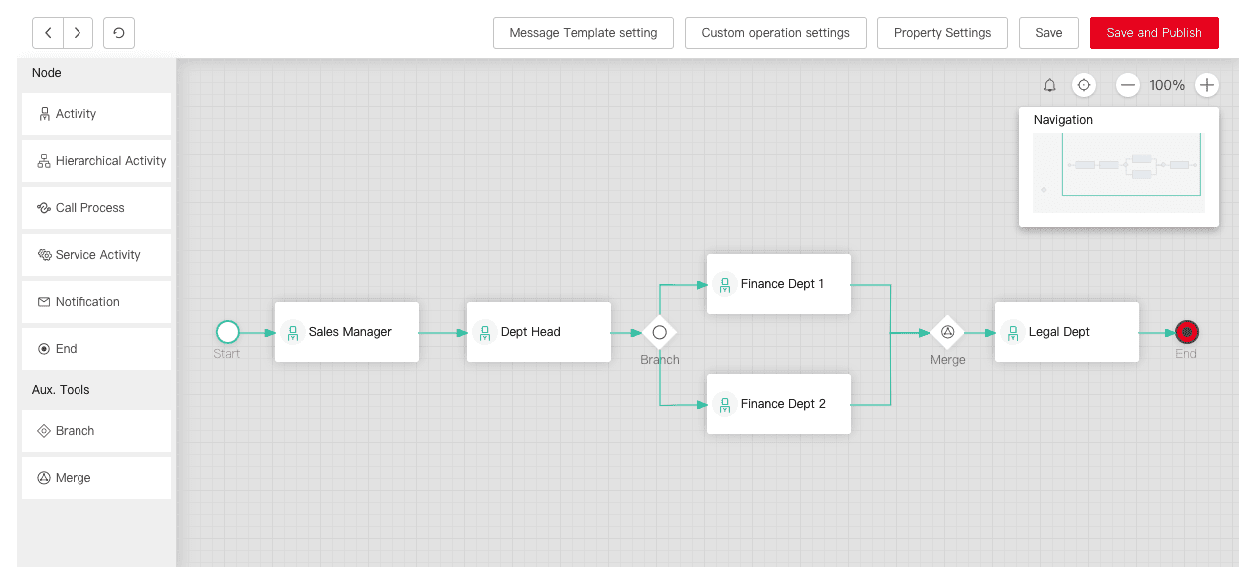Select the Branch tool under Aux. Tools
The height and width of the screenshot is (578, 1250).
[x=96, y=430]
